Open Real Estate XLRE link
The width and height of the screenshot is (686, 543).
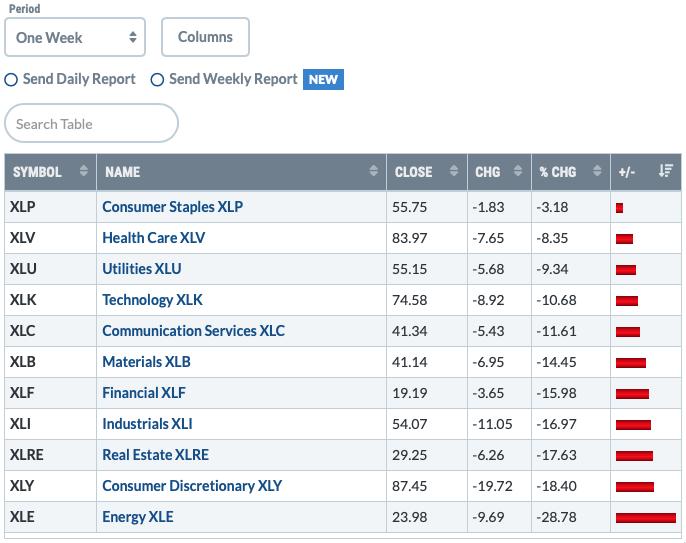click(x=155, y=455)
